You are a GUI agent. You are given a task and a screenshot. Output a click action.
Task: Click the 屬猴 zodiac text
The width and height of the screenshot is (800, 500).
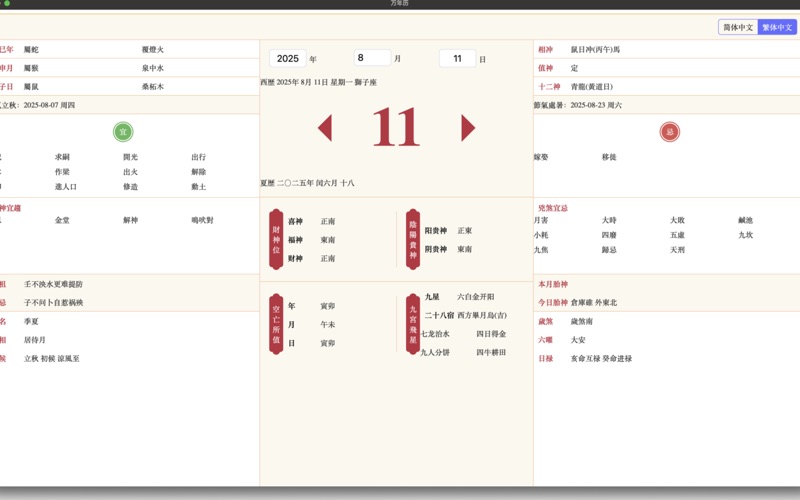coord(31,68)
